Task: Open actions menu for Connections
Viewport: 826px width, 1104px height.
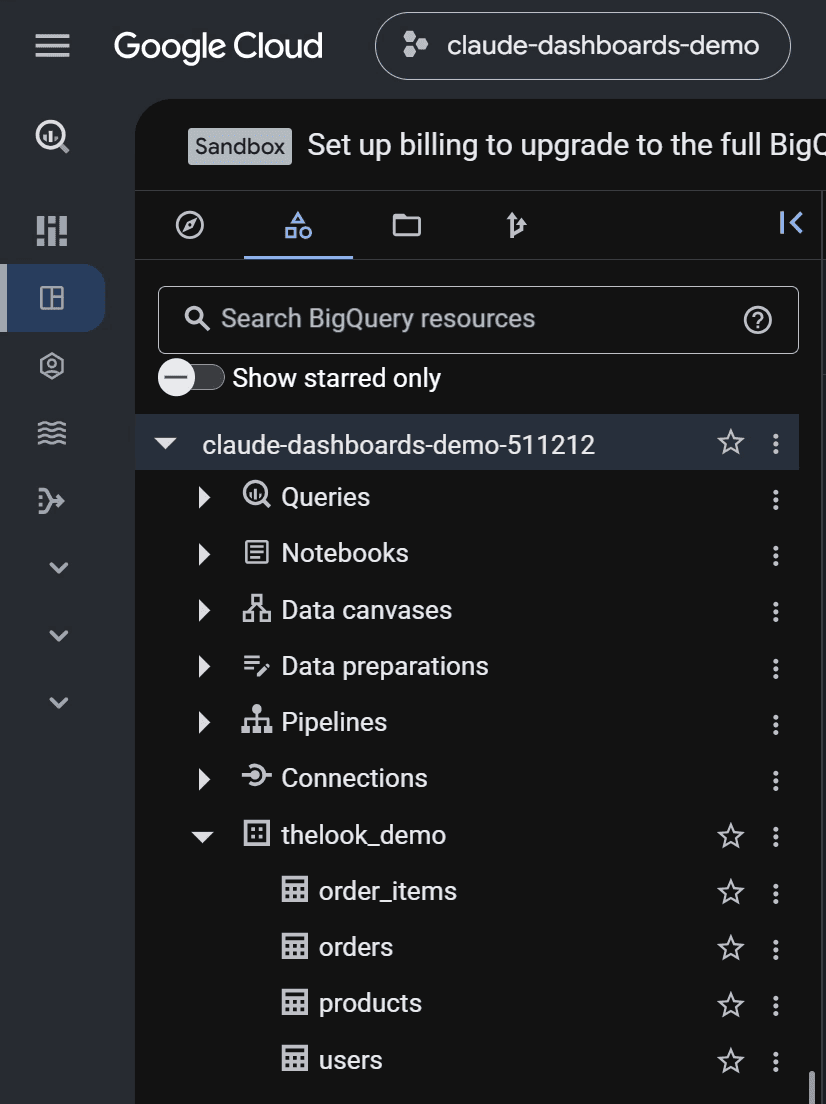Action: pos(775,780)
